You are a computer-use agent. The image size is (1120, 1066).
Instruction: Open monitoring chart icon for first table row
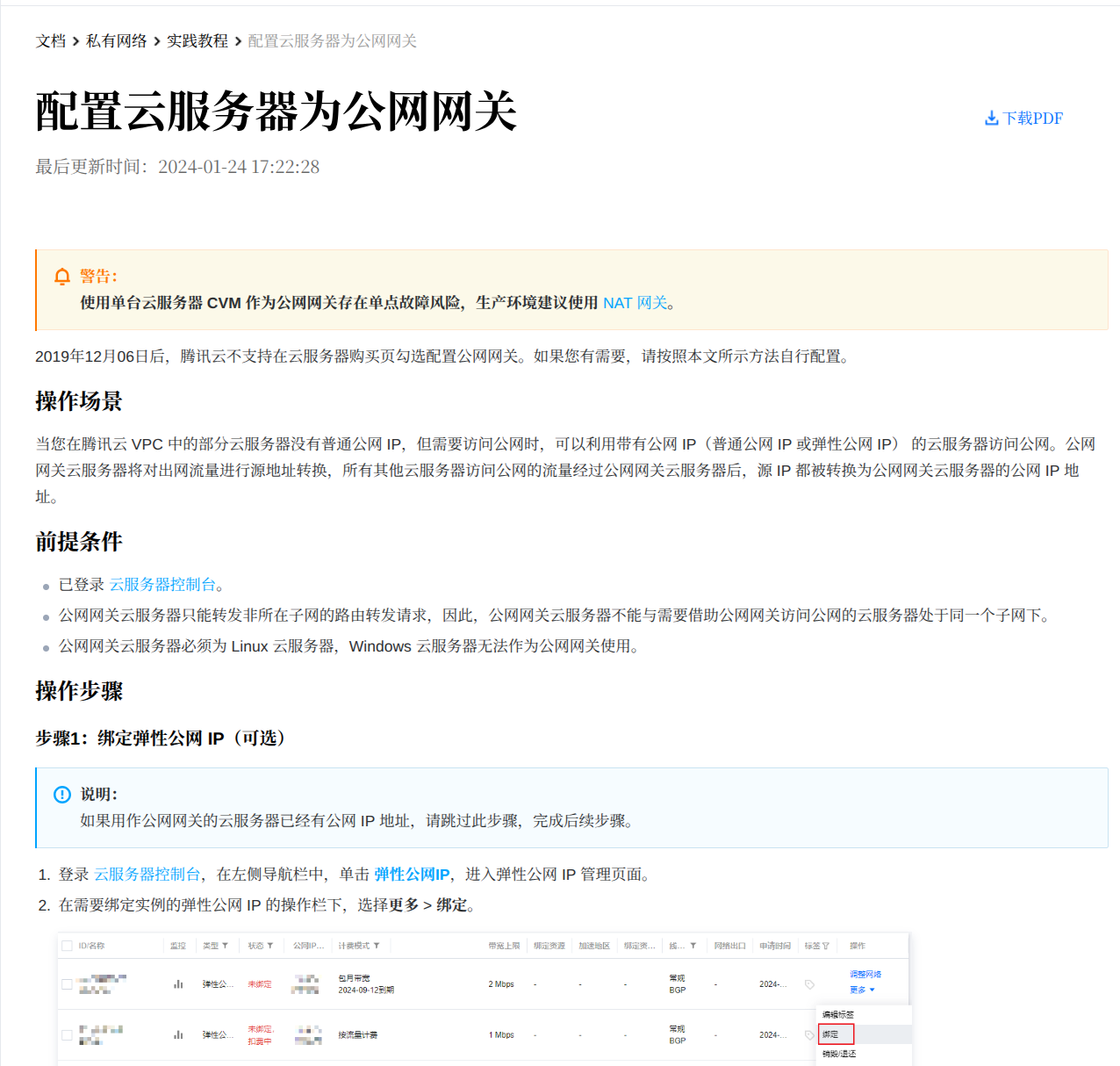point(178,984)
